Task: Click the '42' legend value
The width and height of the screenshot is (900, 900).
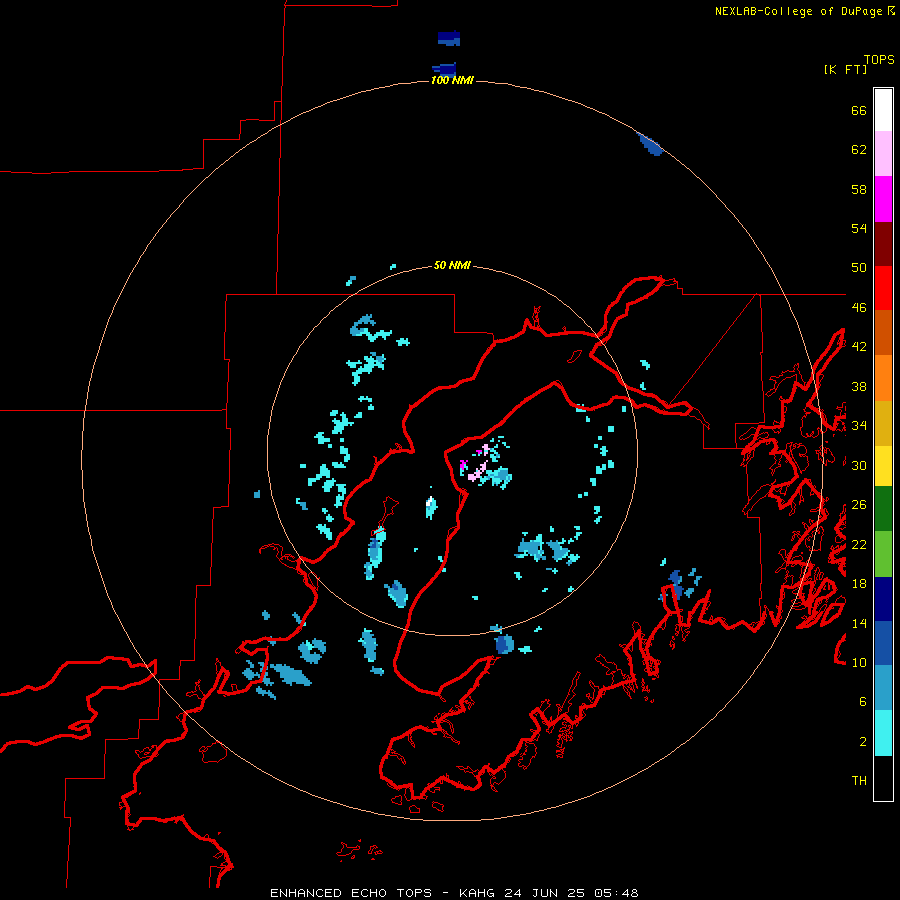Action: tap(859, 347)
